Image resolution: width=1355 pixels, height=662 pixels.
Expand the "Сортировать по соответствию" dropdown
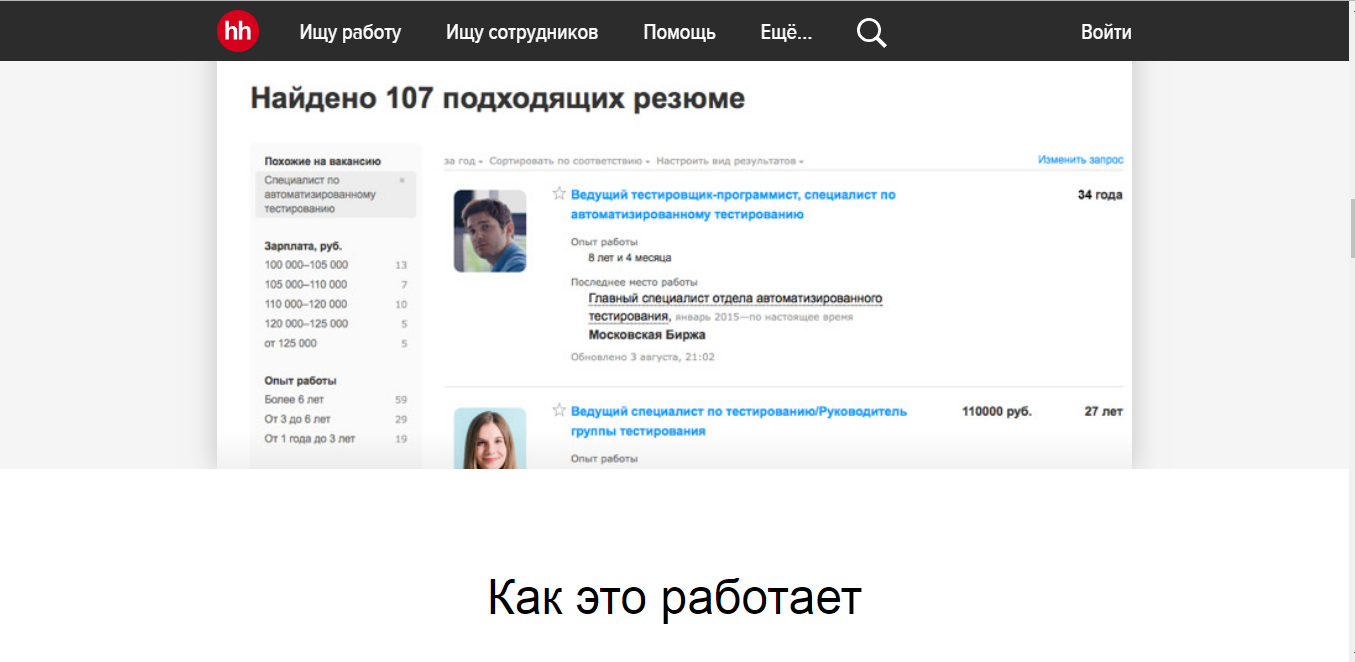(569, 159)
